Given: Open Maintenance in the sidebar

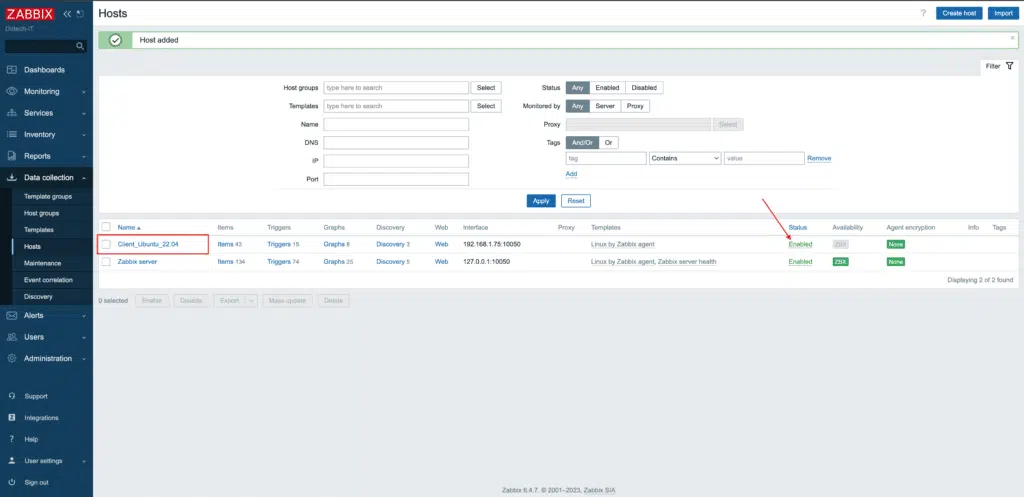Looking at the screenshot, I should click(x=42, y=263).
